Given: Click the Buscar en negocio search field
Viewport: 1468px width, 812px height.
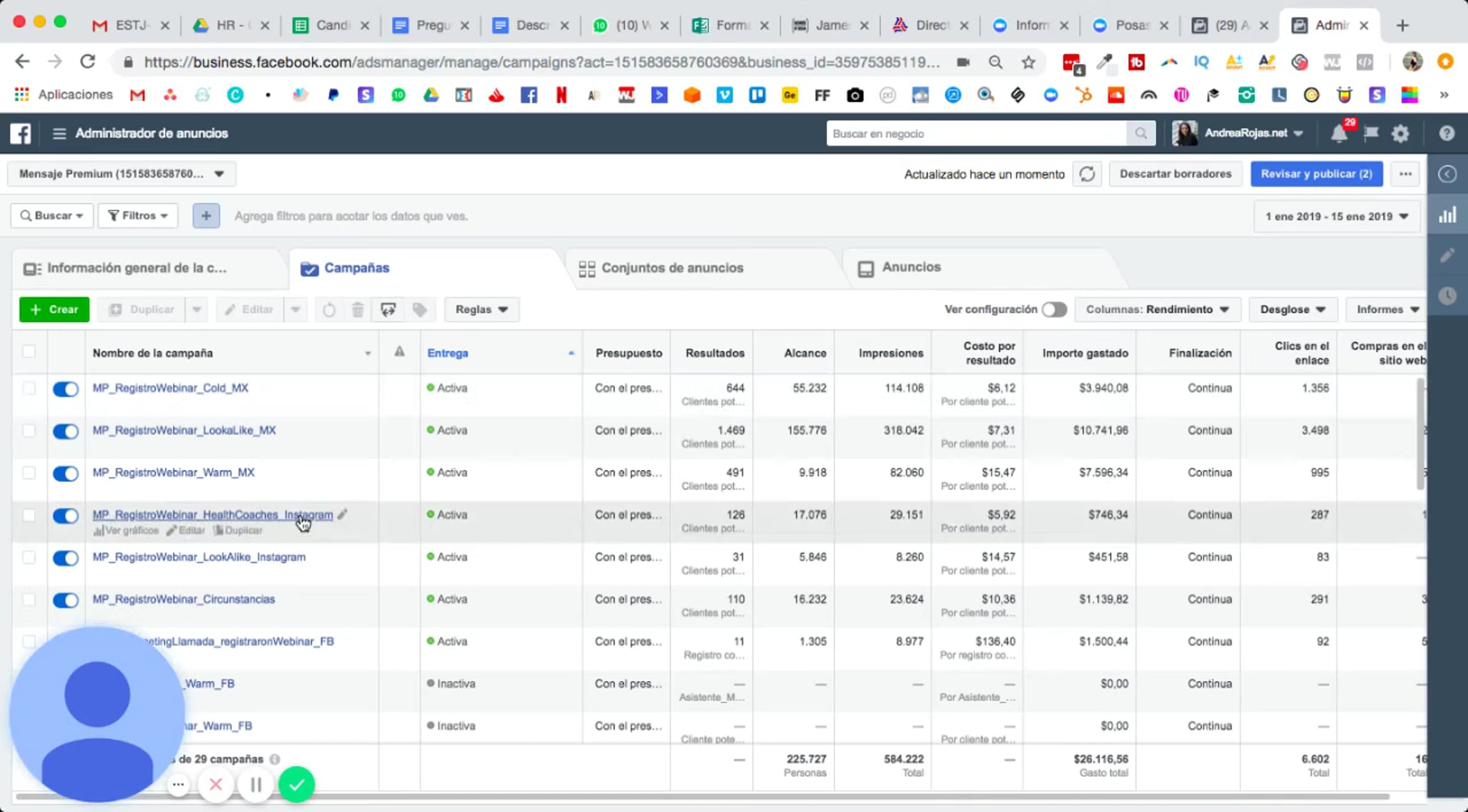Looking at the screenshot, I should [x=976, y=133].
